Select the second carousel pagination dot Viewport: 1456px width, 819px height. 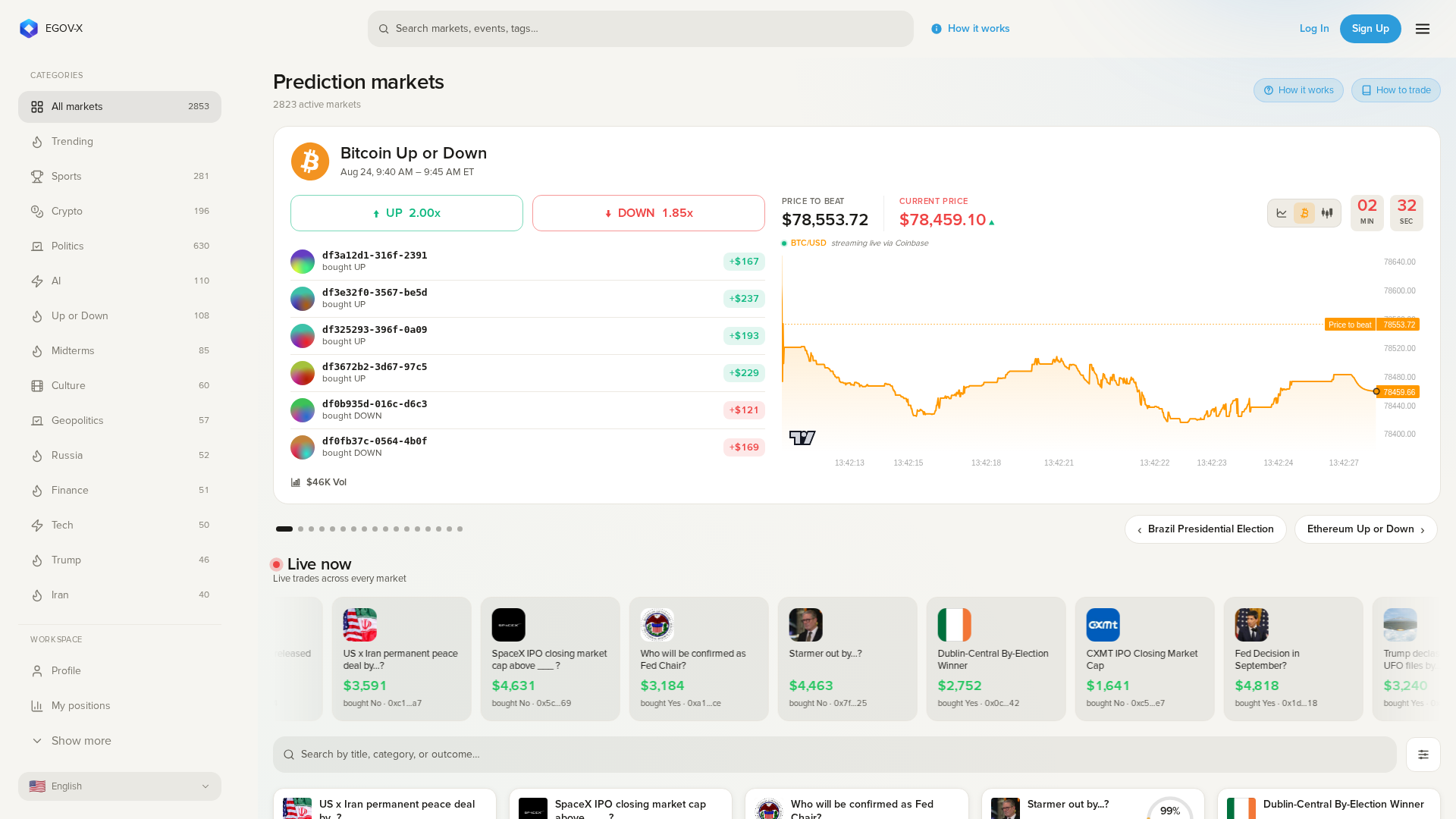(301, 529)
